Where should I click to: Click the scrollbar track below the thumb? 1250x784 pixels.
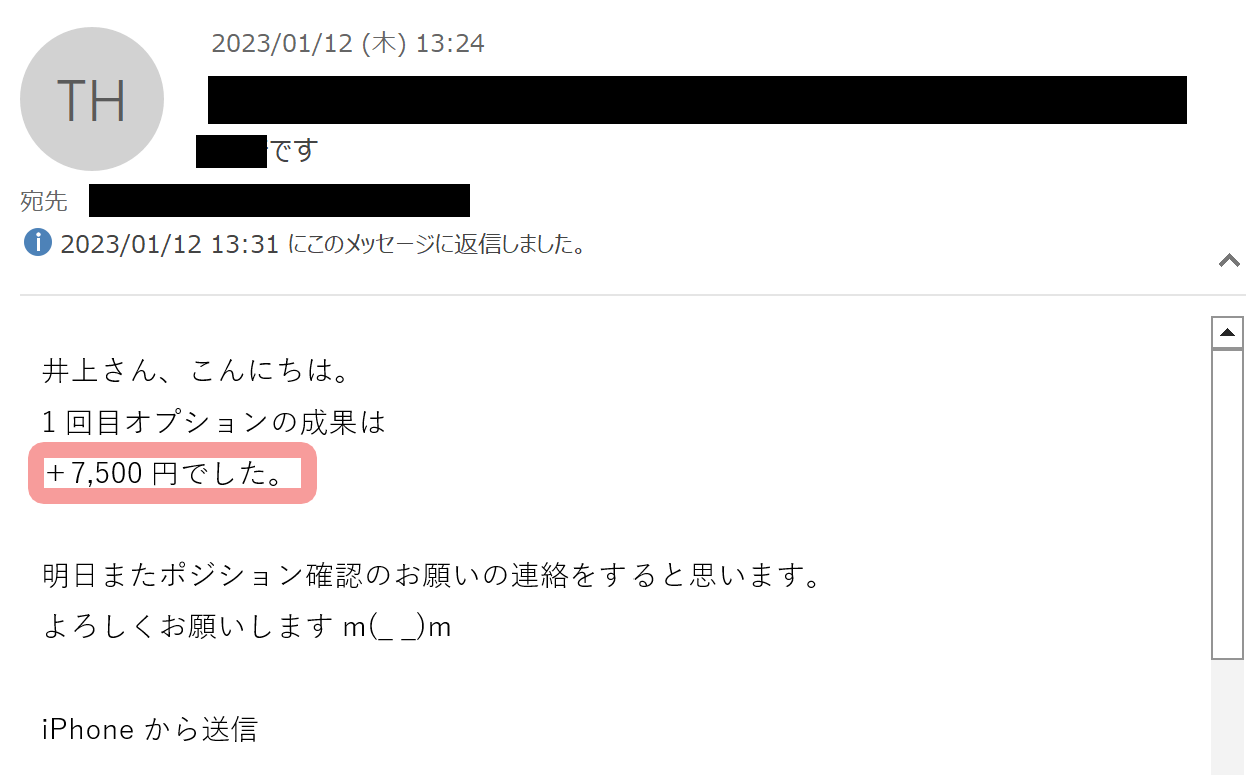pos(1227,717)
